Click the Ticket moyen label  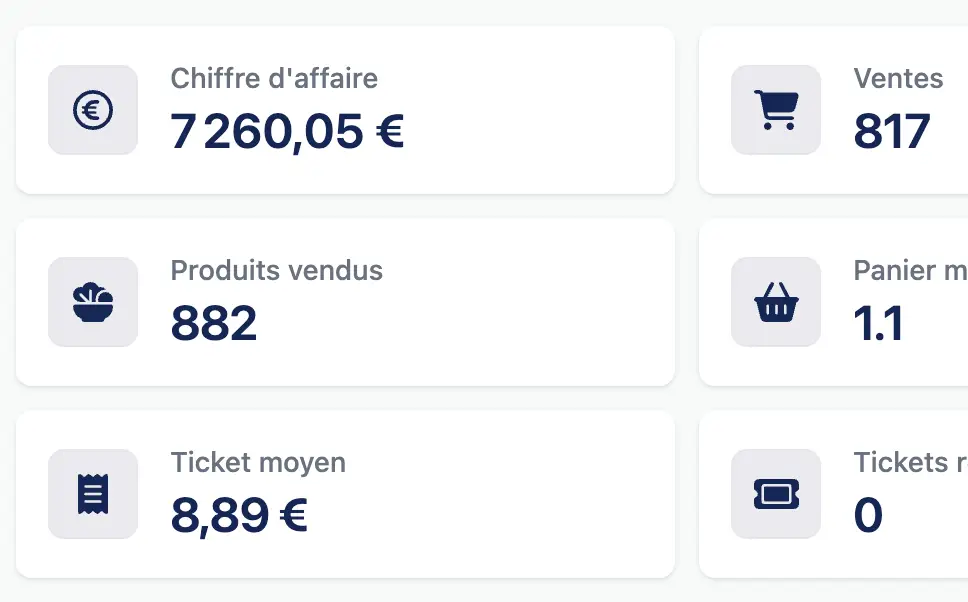point(258,462)
